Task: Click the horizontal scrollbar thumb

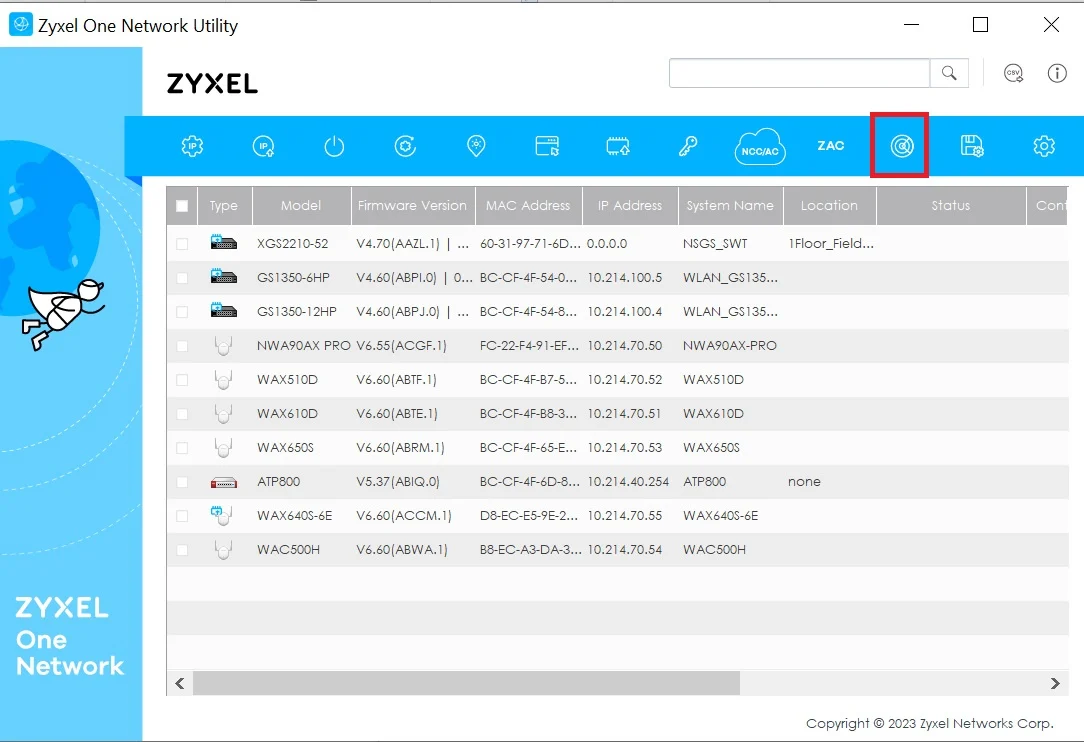Action: click(x=467, y=683)
